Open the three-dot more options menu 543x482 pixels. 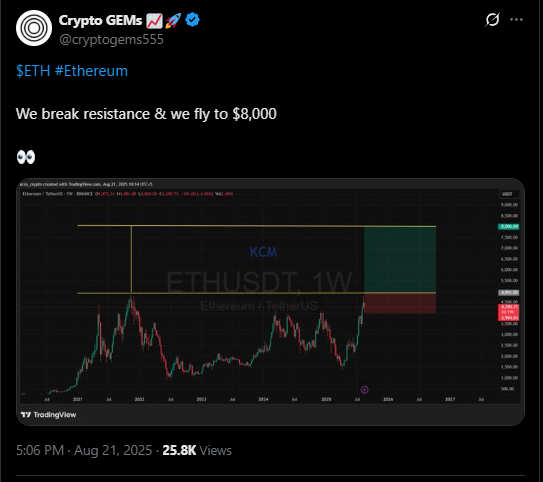click(516, 20)
